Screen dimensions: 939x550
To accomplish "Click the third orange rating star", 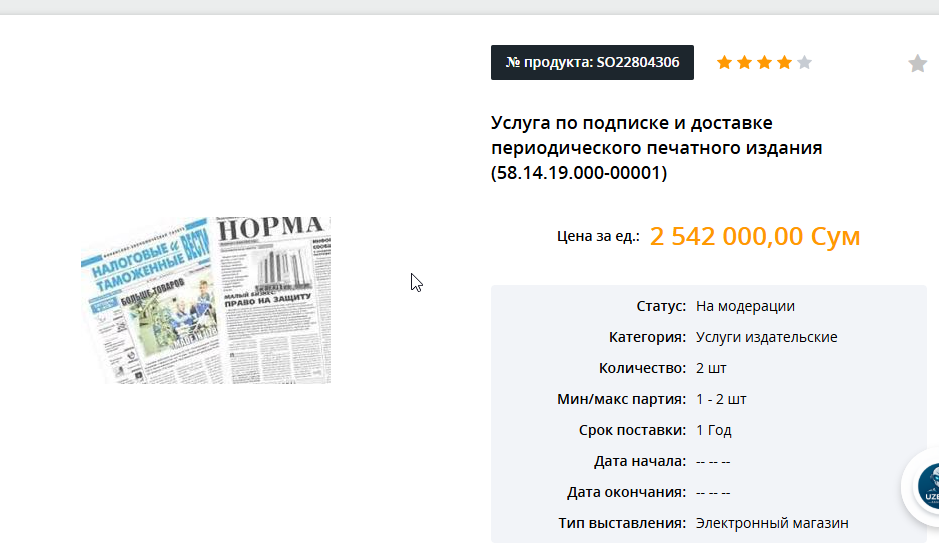I will 764,62.
